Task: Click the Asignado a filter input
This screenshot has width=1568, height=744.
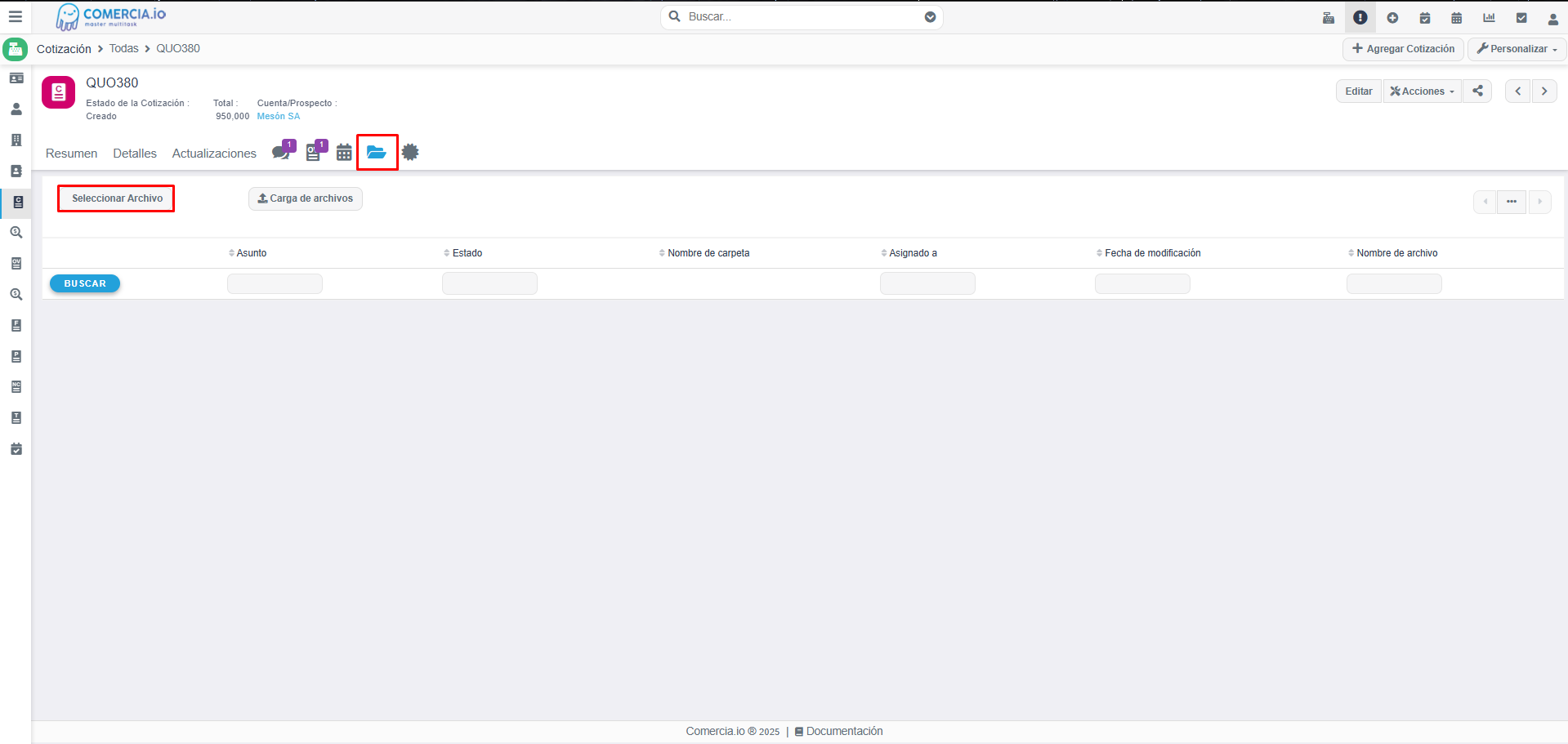Action: [927, 283]
